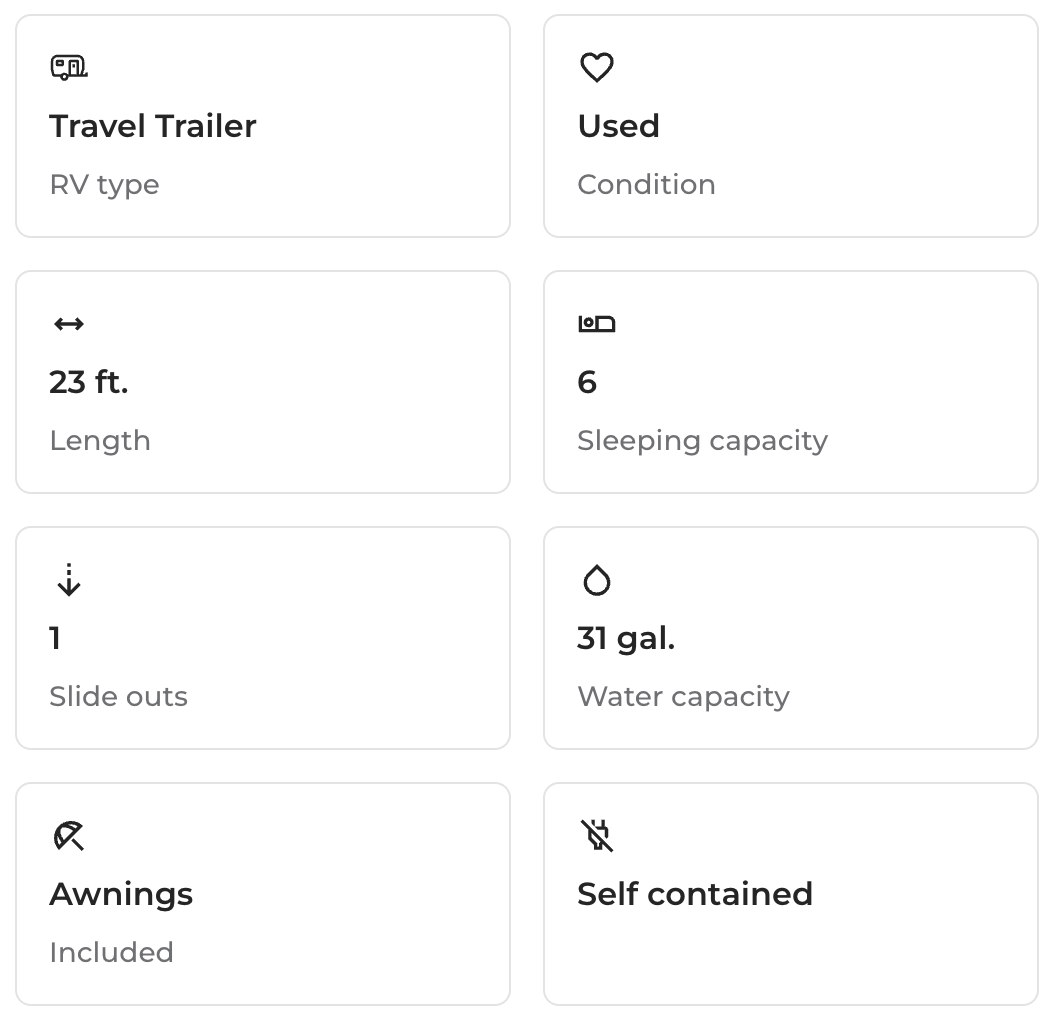Screen dimensions: 1052x1016
Task: Click the down-arrow slide outs icon
Action: pyautogui.click(x=69, y=580)
